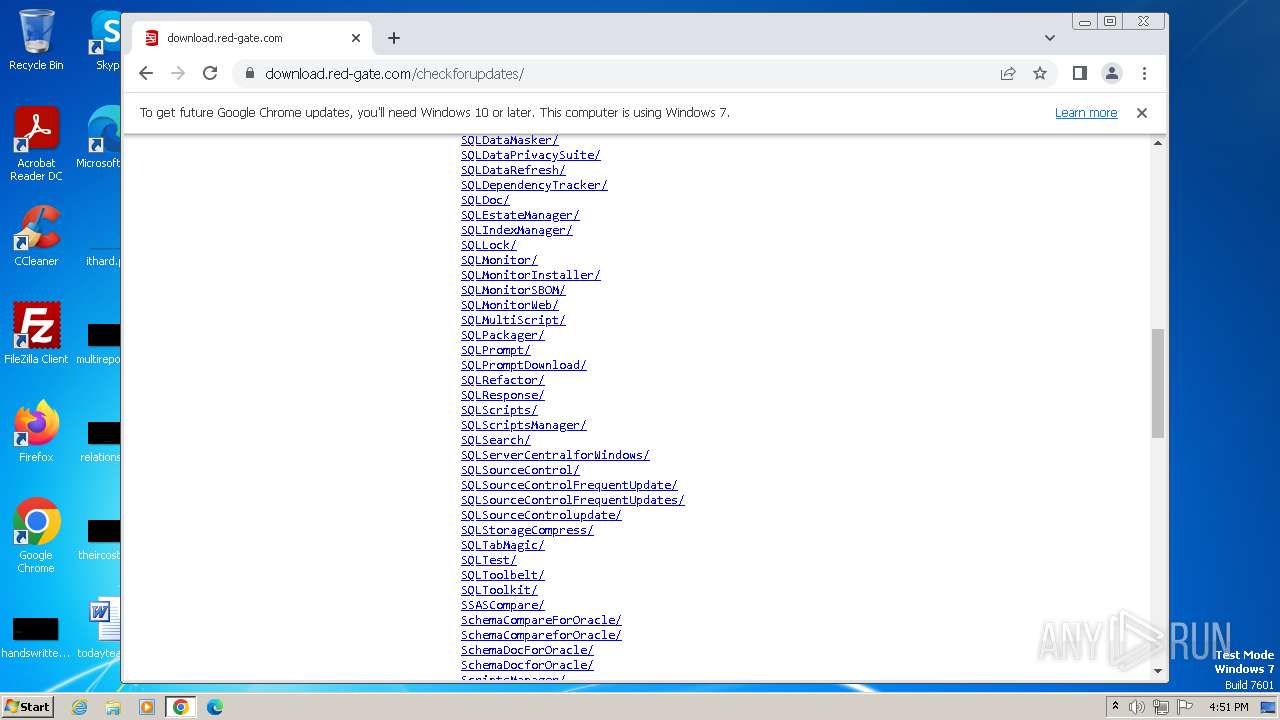Open the SQLServerCentralforWindows/ link

click(x=555, y=455)
